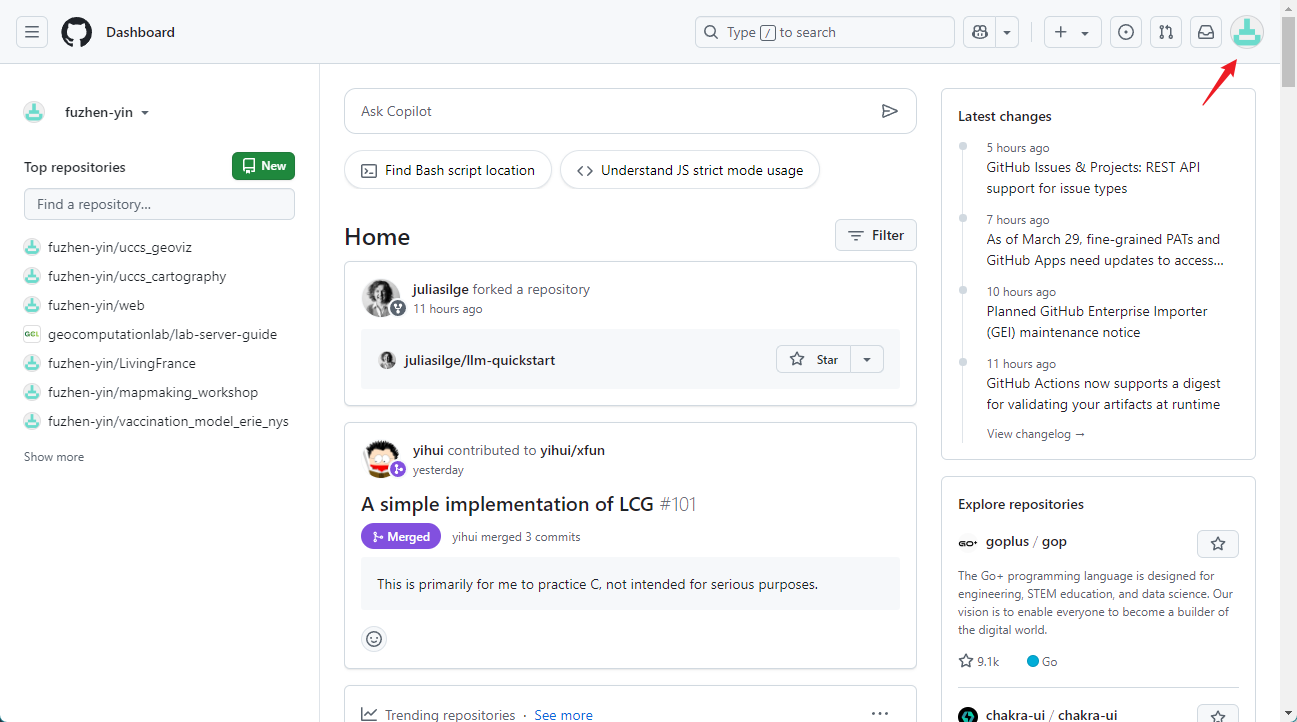Viewport: 1297px width, 722px height.
Task: Click the GitHub Octocat logo
Action: [x=77, y=32]
